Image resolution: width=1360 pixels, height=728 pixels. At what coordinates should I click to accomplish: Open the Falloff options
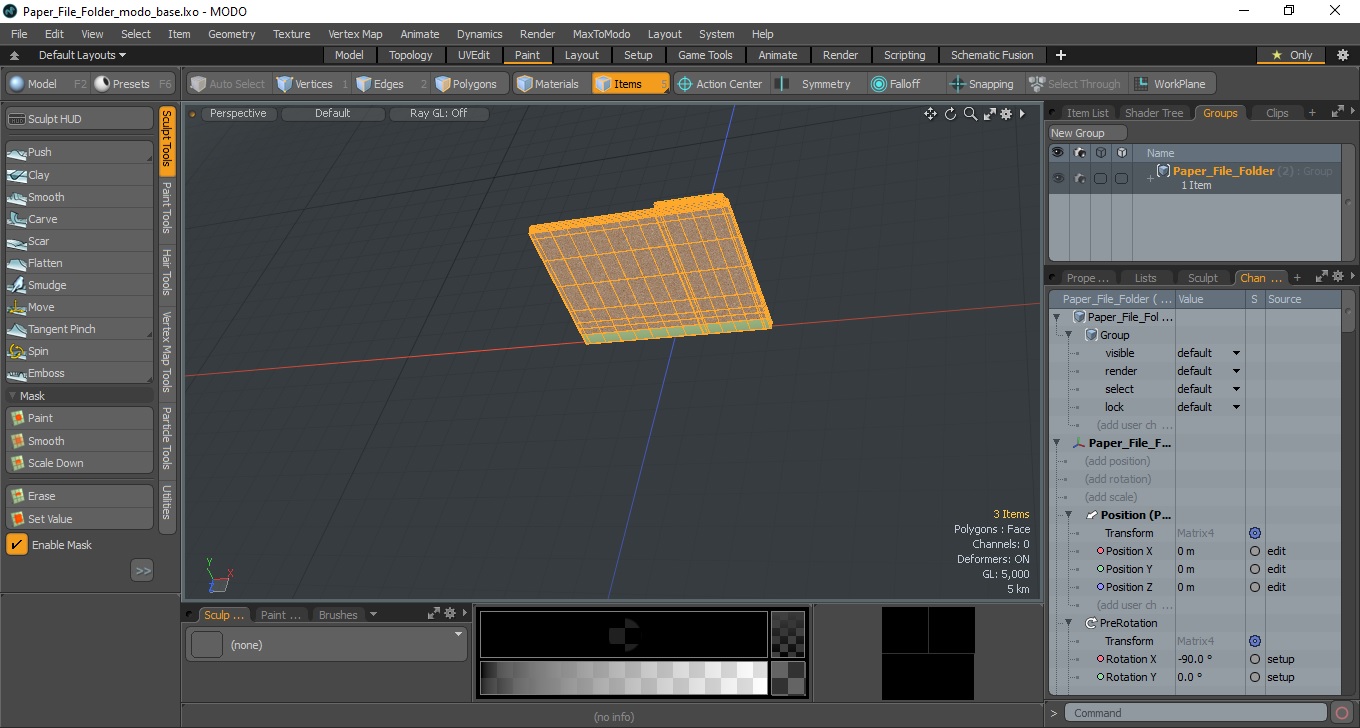click(x=905, y=84)
